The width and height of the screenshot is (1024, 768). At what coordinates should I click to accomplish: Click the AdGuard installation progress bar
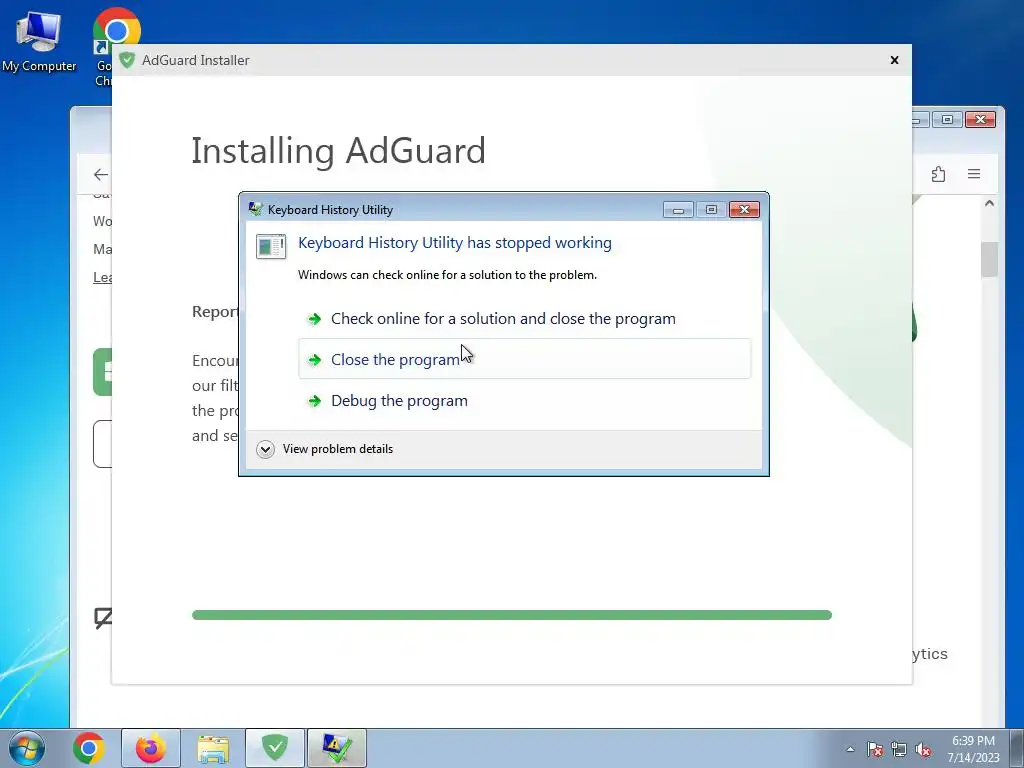pos(511,615)
